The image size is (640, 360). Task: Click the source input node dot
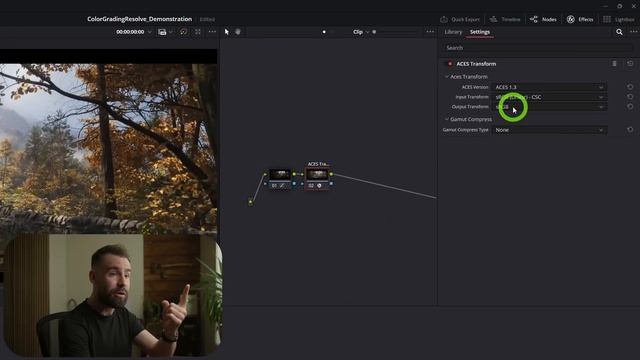pyautogui.click(x=250, y=202)
